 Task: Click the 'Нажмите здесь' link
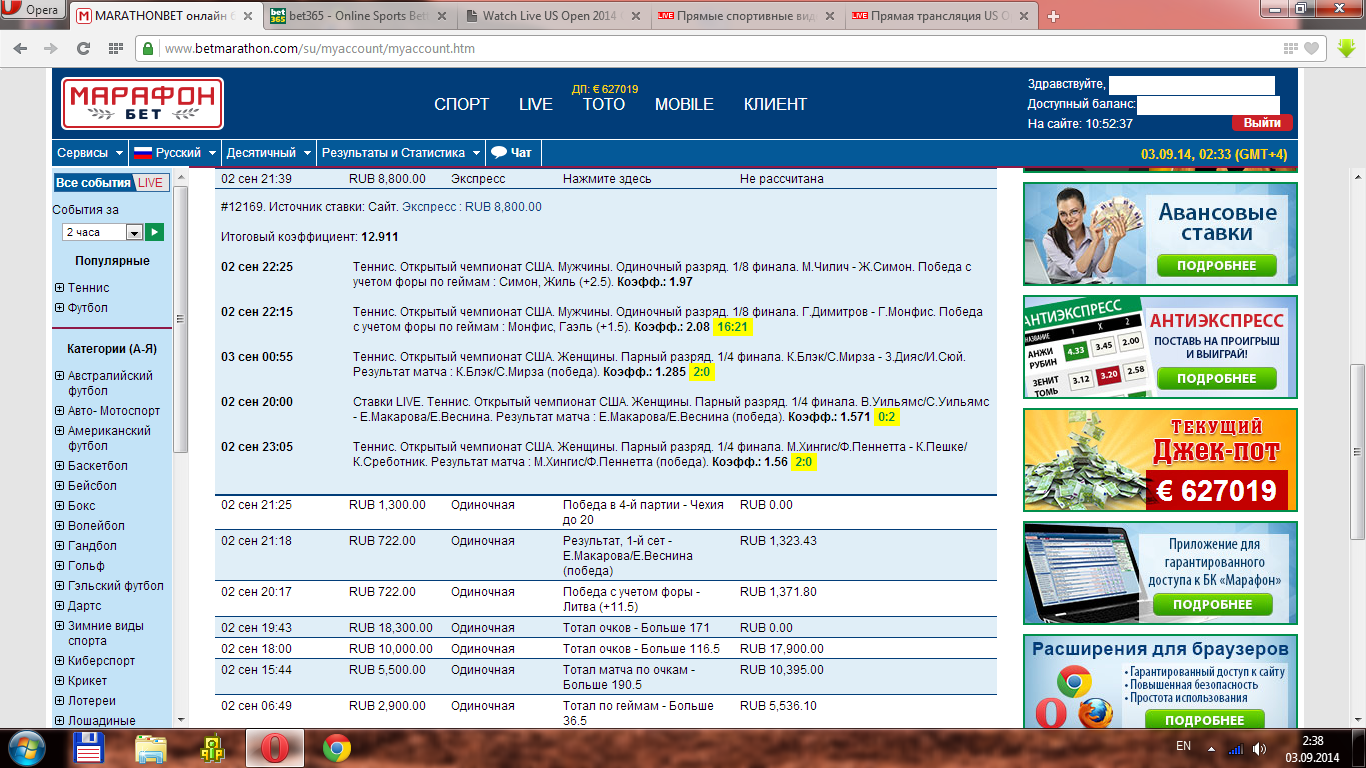coord(607,179)
